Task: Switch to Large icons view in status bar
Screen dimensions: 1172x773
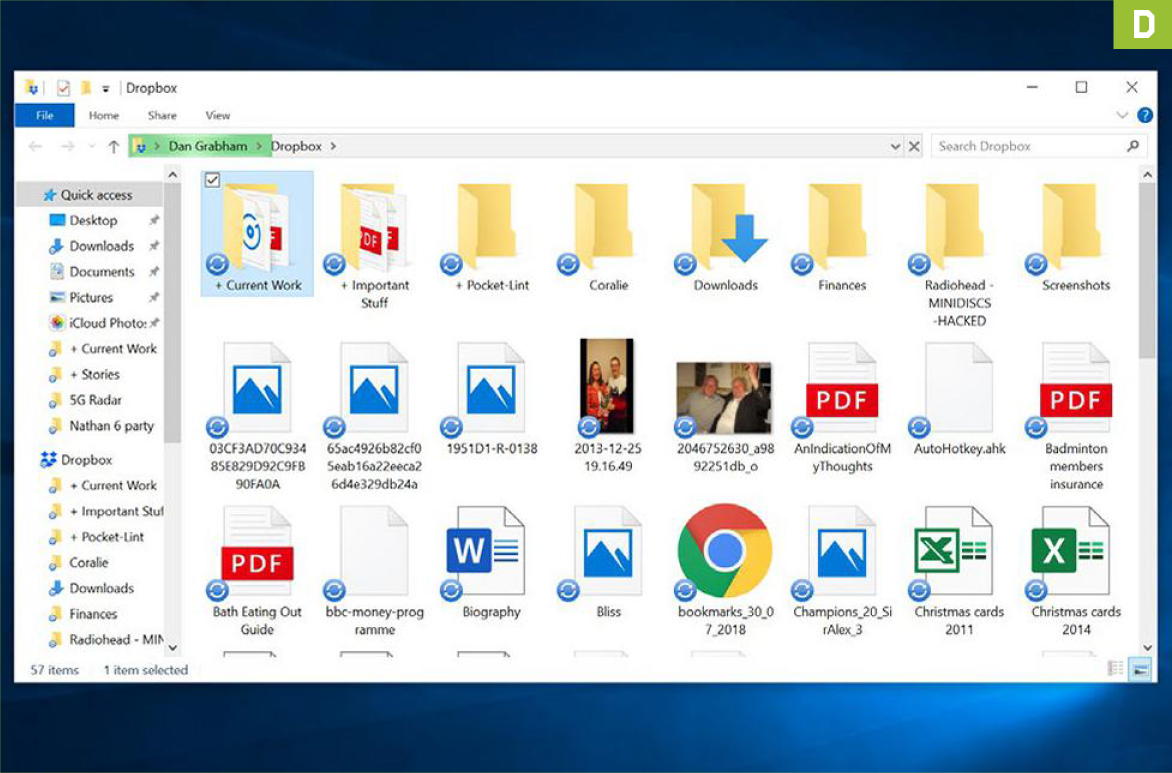Action: (x=1140, y=669)
